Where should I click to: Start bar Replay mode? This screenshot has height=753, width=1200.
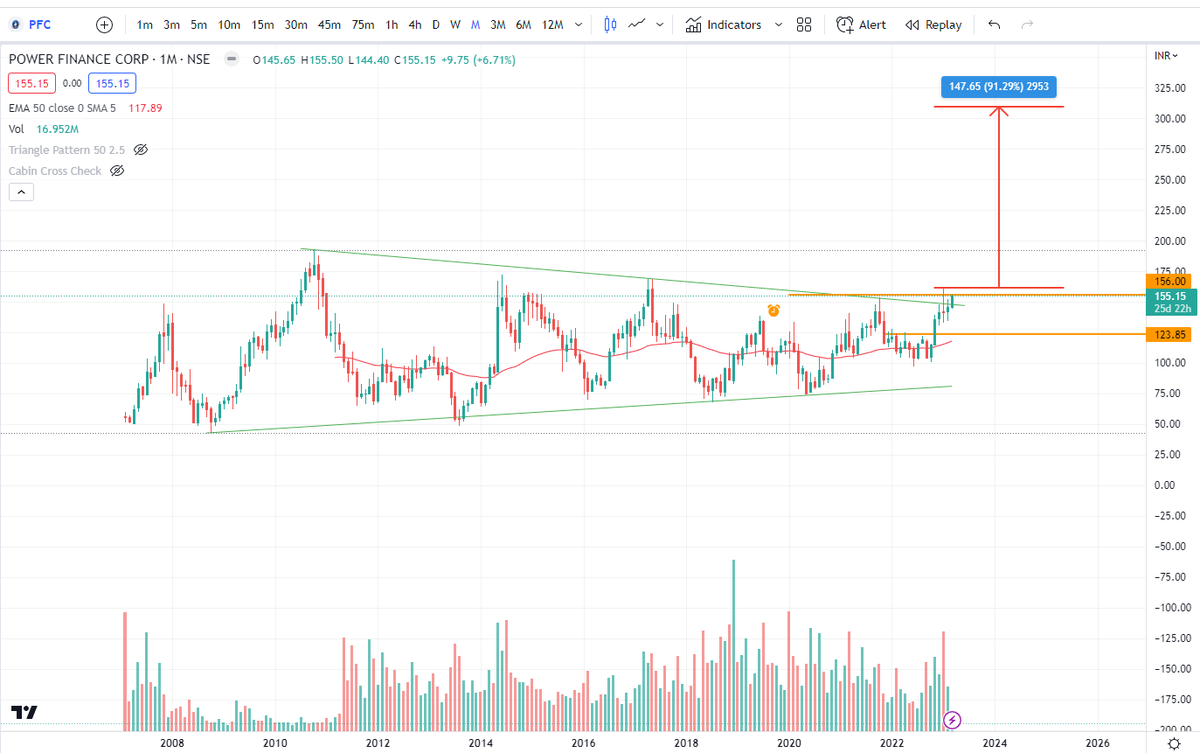click(x=933, y=24)
